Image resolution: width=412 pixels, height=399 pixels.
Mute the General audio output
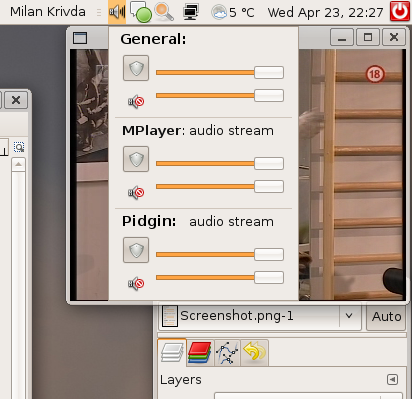click(136, 101)
